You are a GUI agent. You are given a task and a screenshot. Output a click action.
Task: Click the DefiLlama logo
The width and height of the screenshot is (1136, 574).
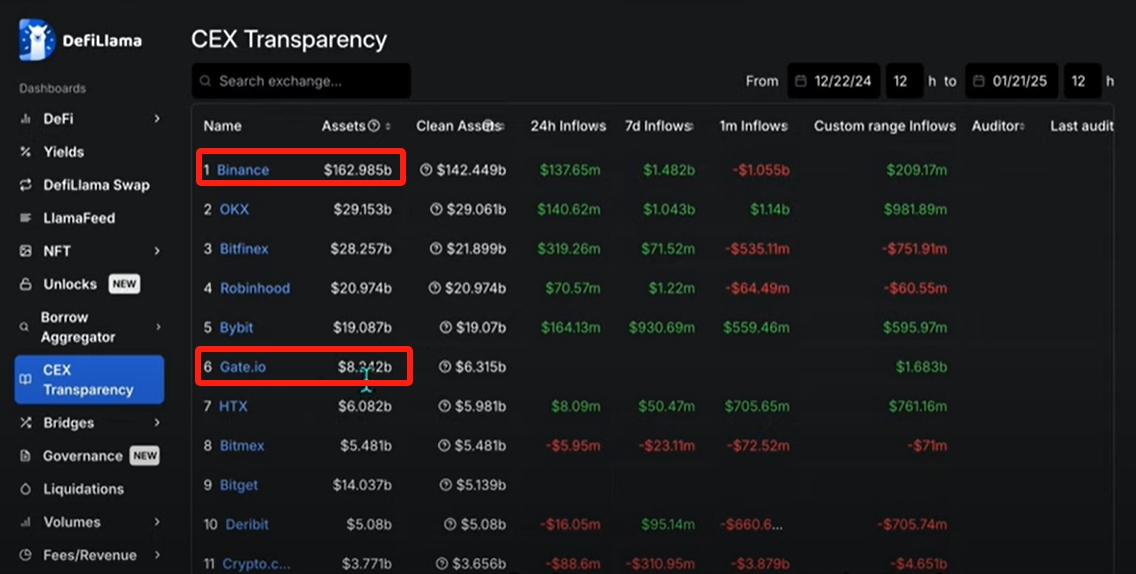tap(80, 40)
